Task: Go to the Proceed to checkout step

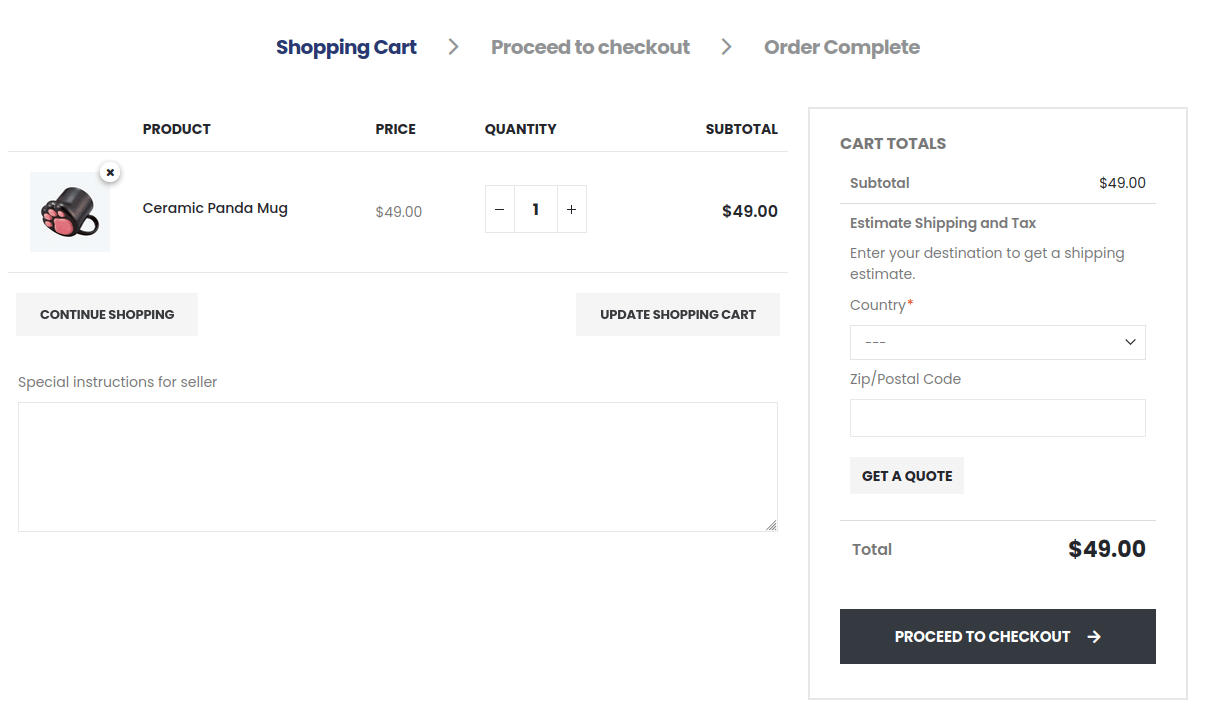Action: coord(590,47)
